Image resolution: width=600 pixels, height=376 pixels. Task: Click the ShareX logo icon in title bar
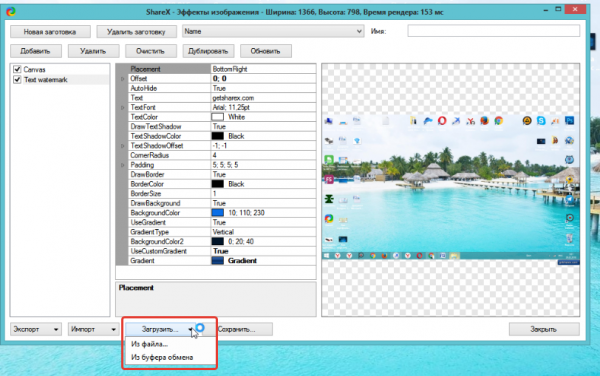point(11,12)
